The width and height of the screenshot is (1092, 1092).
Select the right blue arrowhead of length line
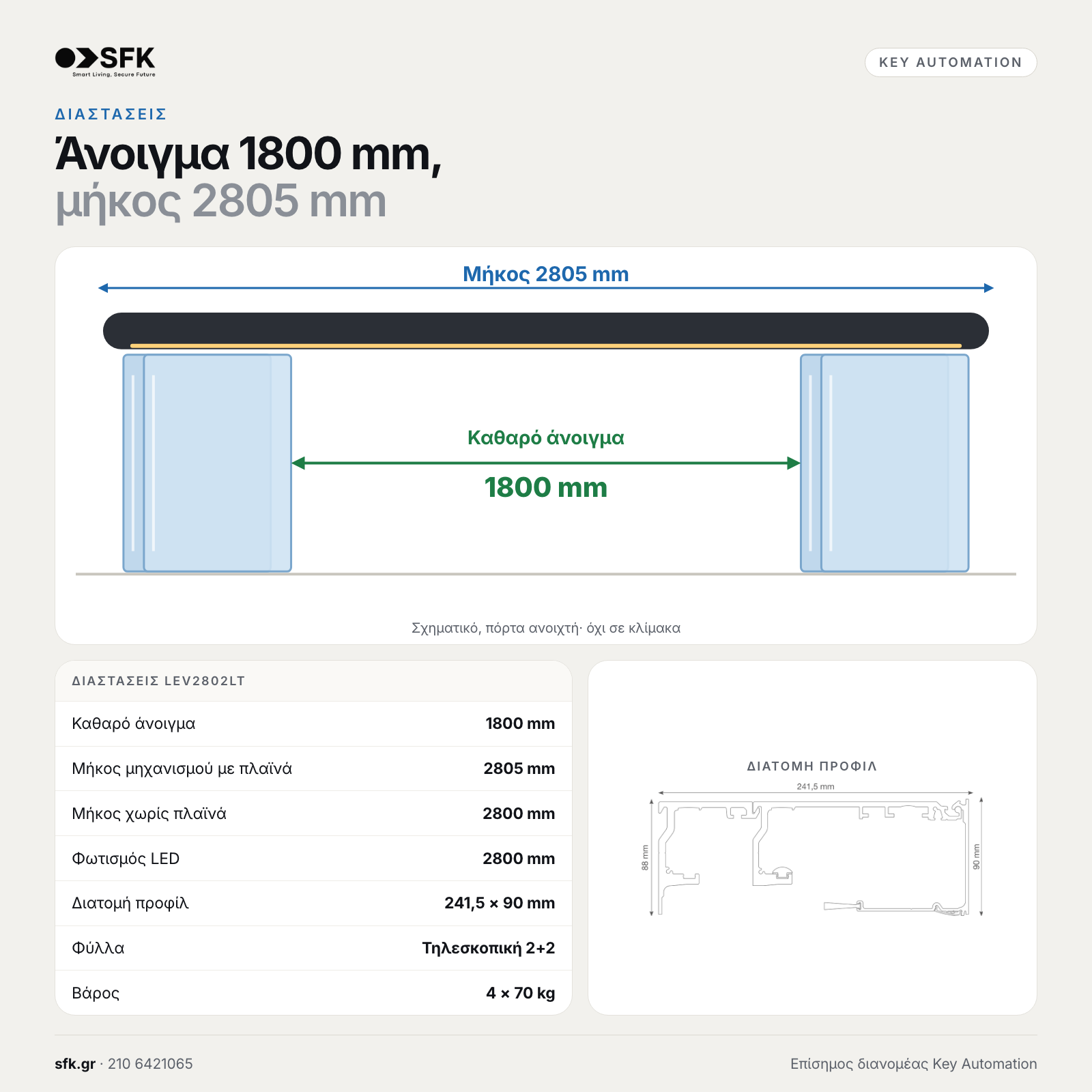[989, 288]
